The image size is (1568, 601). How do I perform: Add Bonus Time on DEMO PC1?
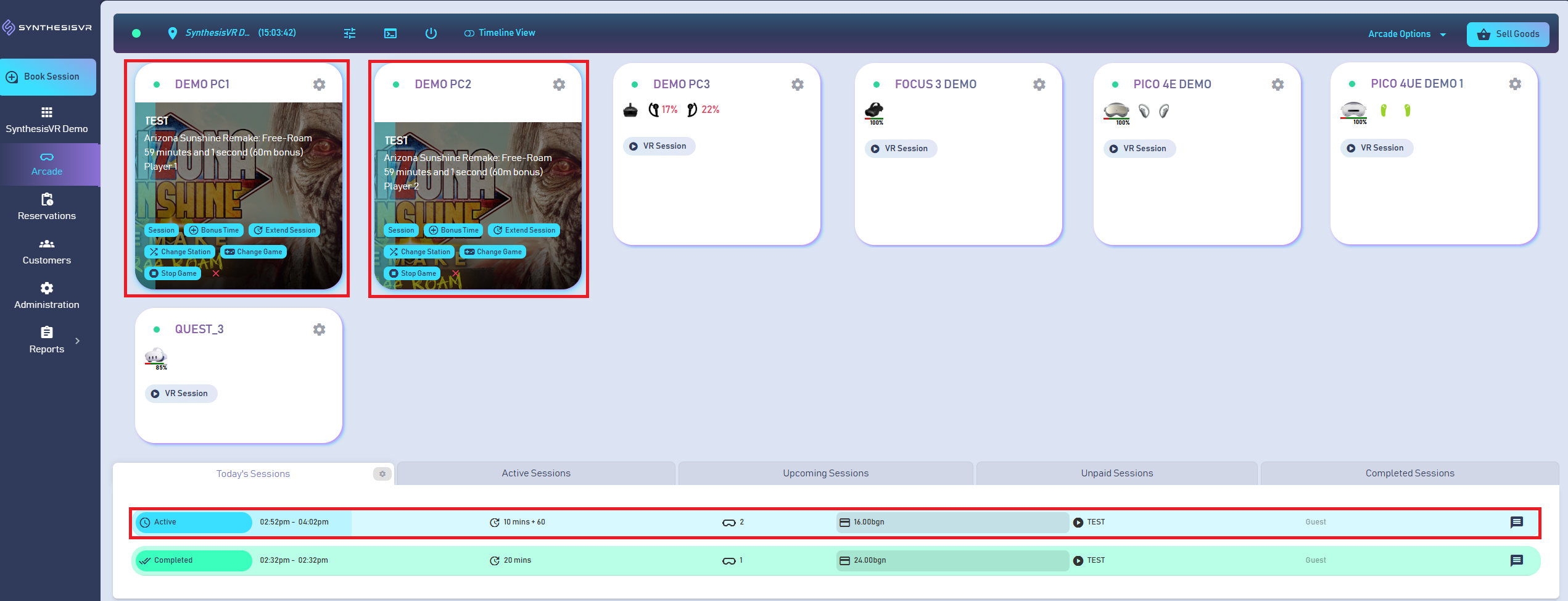(x=214, y=230)
